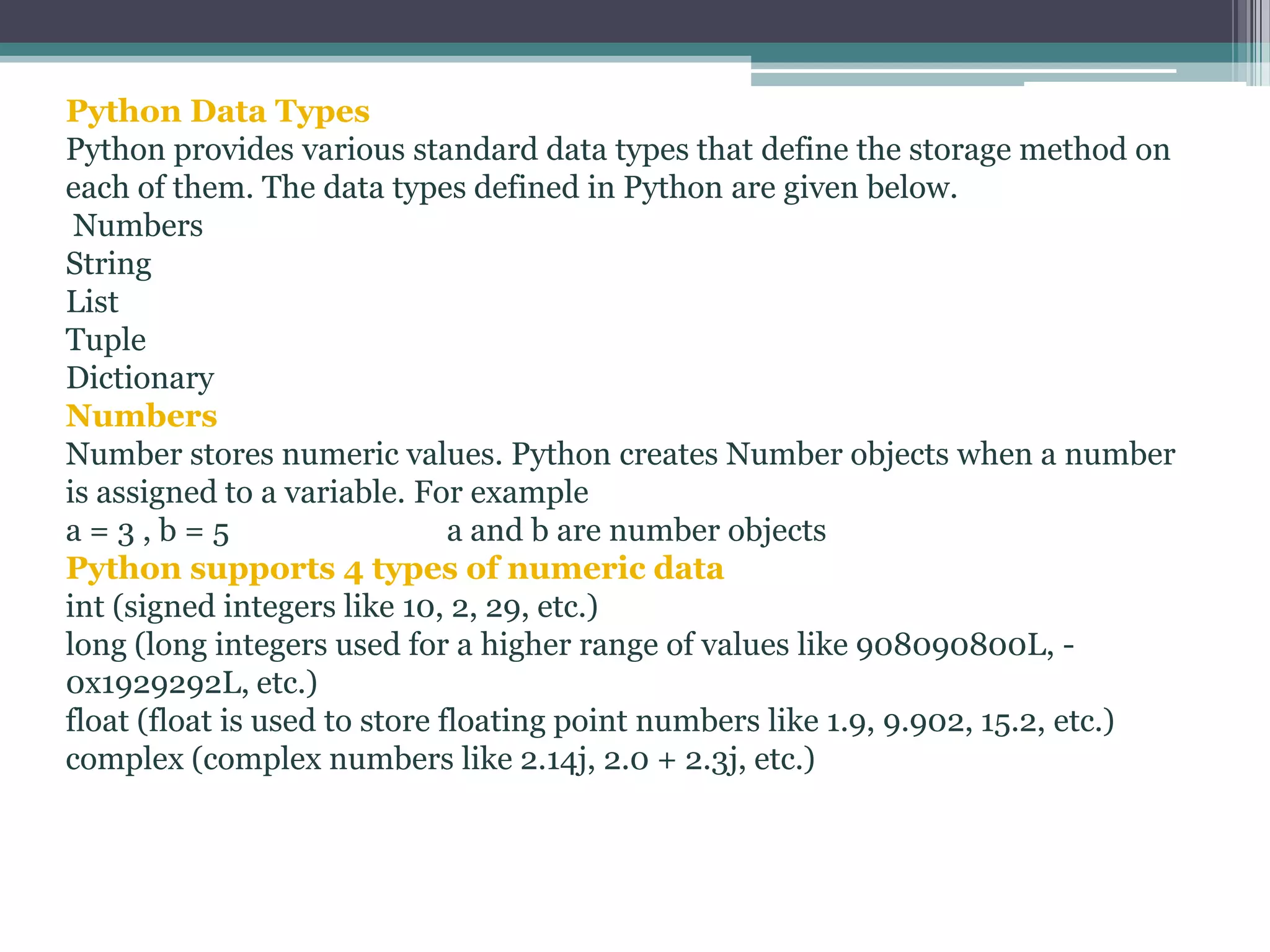
Task: Select the 'String' list entry
Action: tap(109, 265)
